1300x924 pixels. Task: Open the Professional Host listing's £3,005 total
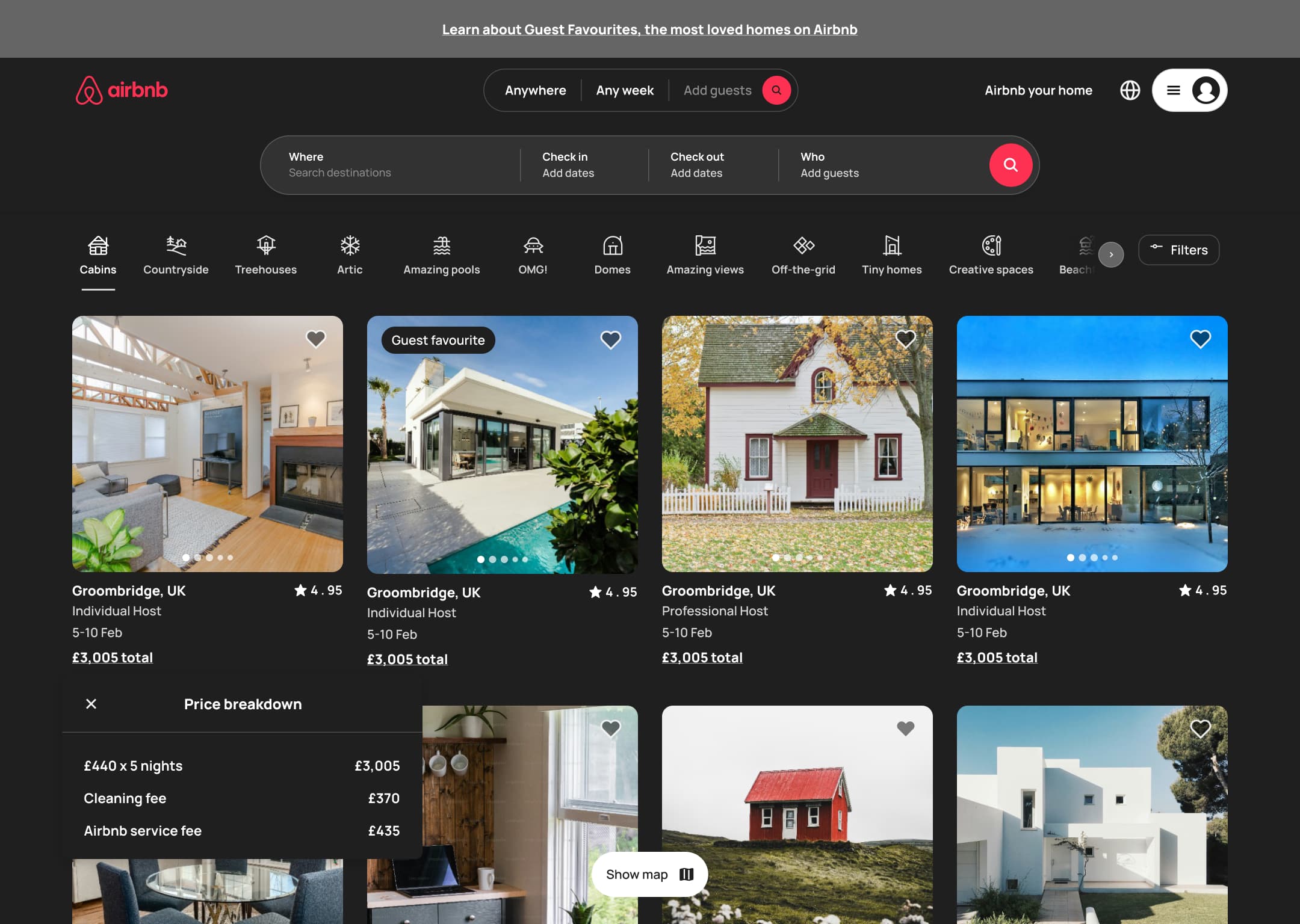pos(702,657)
